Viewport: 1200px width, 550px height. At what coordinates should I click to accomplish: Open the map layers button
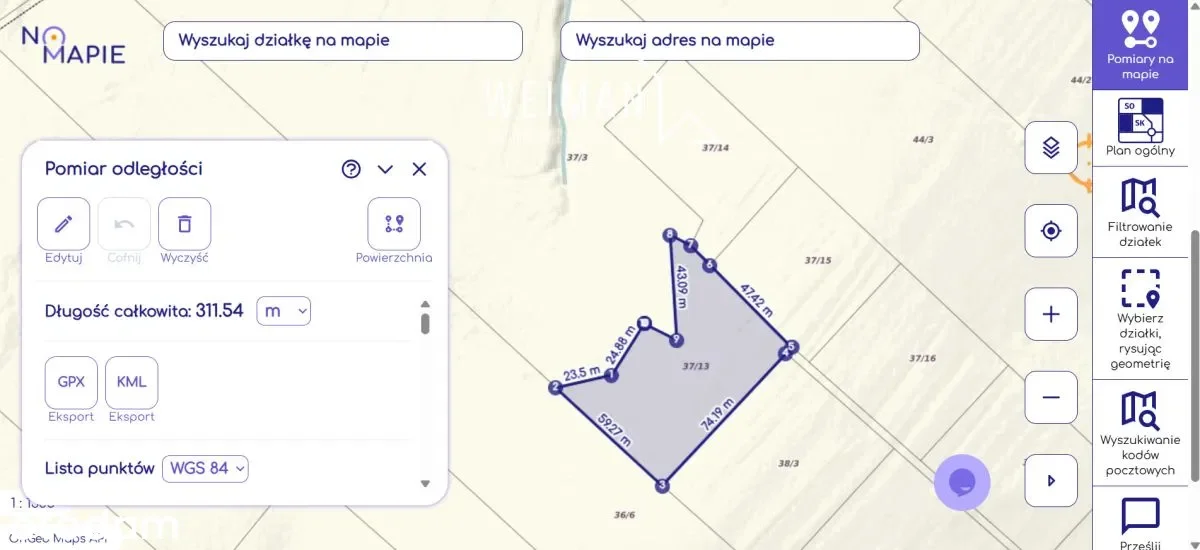(x=1051, y=148)
